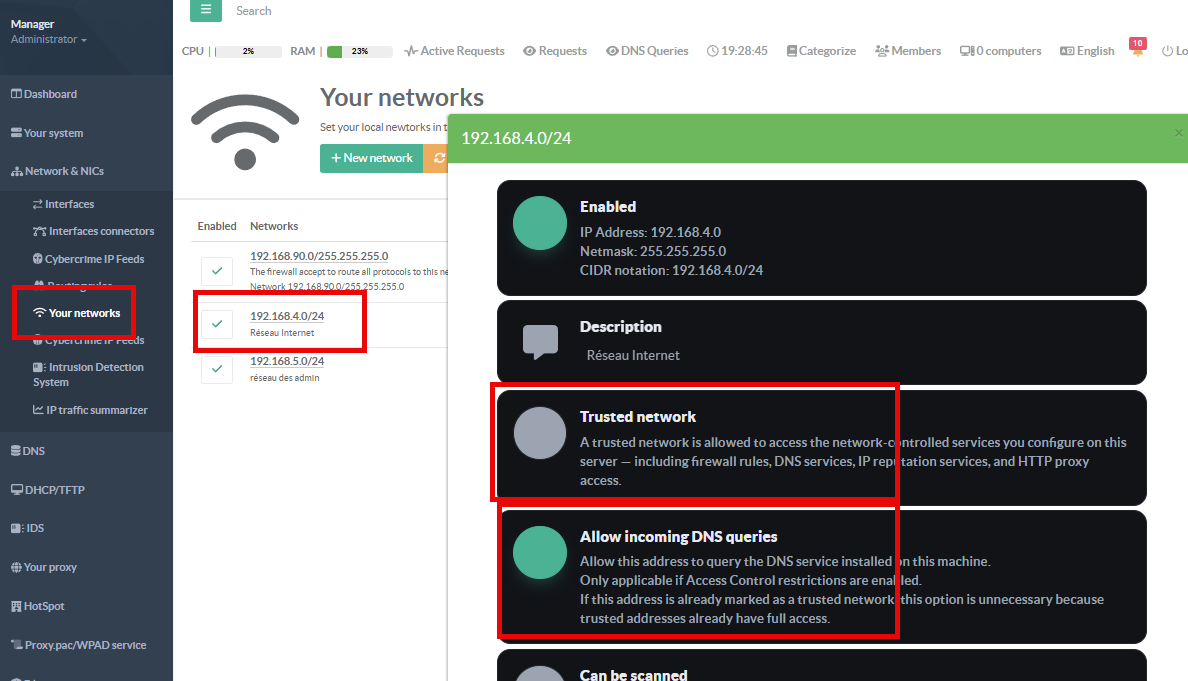
Task: Close the 192.168.4.0/24 panel
Action: (1178, 133)
